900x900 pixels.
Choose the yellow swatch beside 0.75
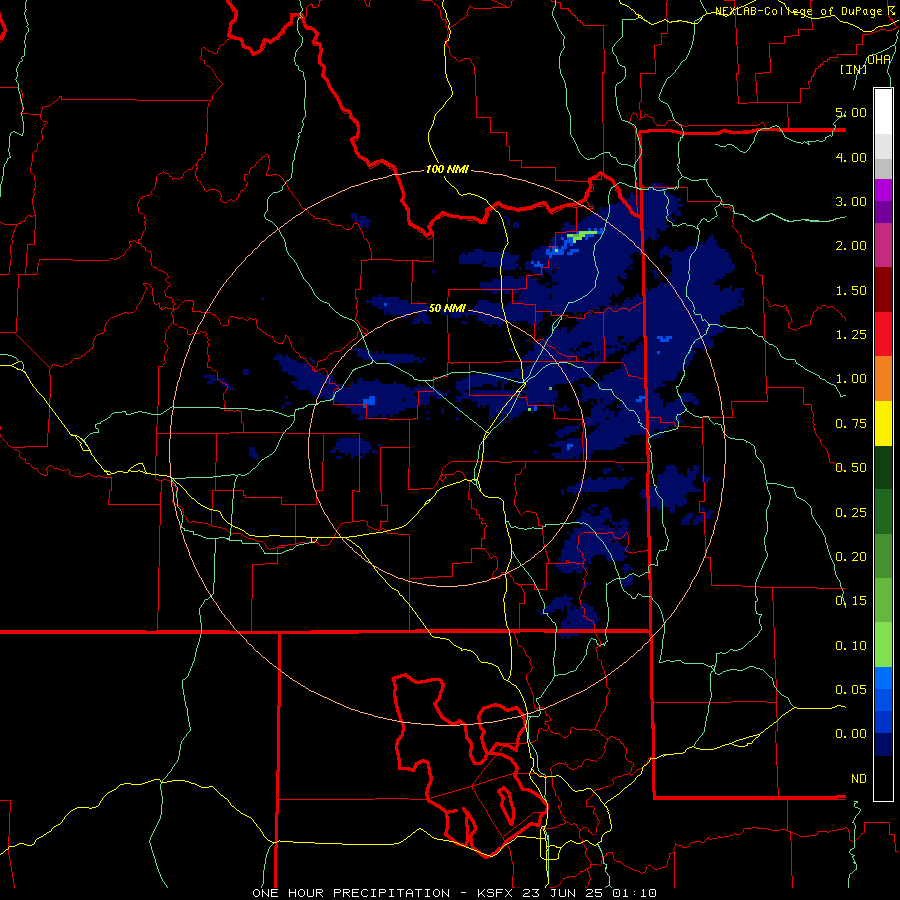pyautogui.click(x=883, y=423)
